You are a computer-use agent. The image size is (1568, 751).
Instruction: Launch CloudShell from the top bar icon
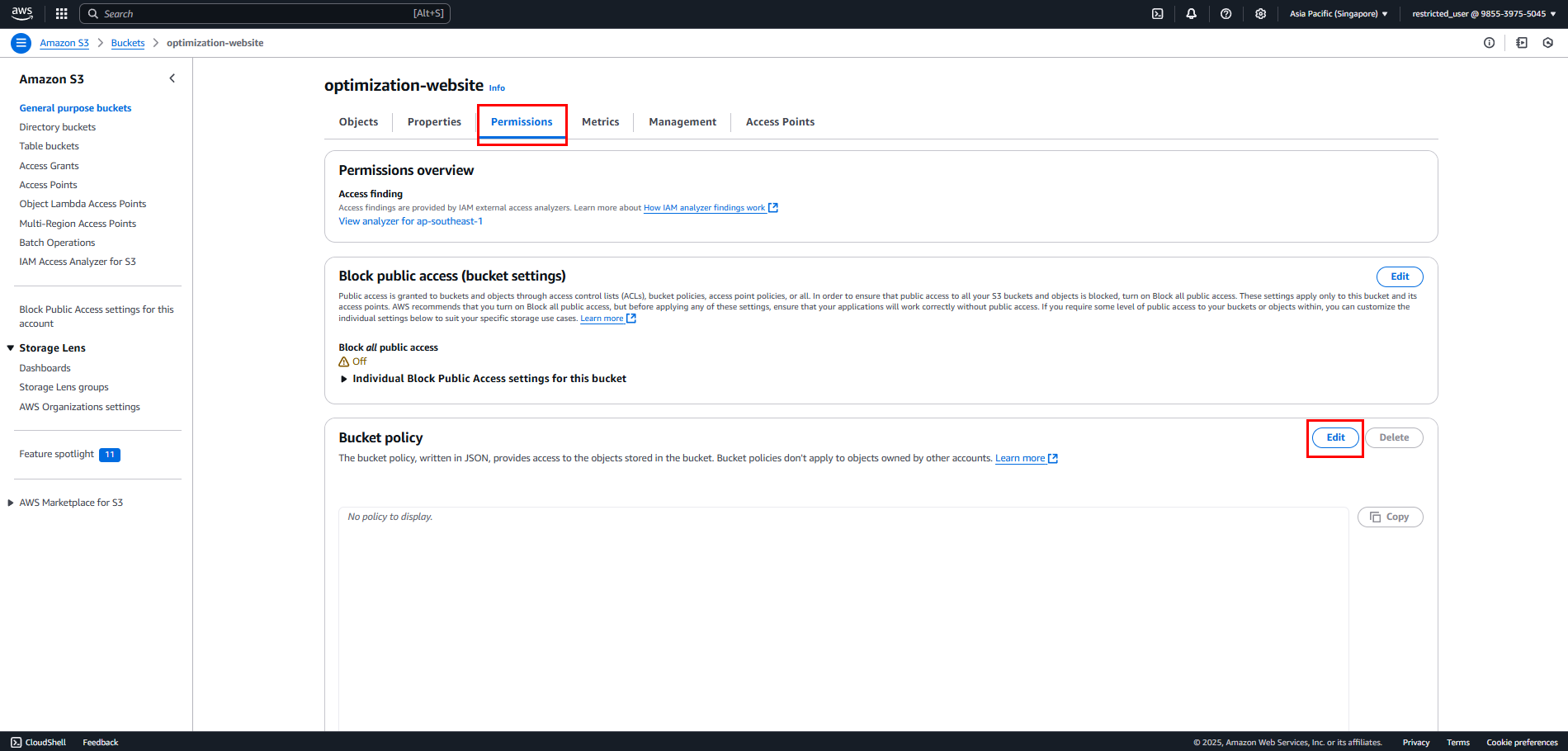(x=1158, y=14)
